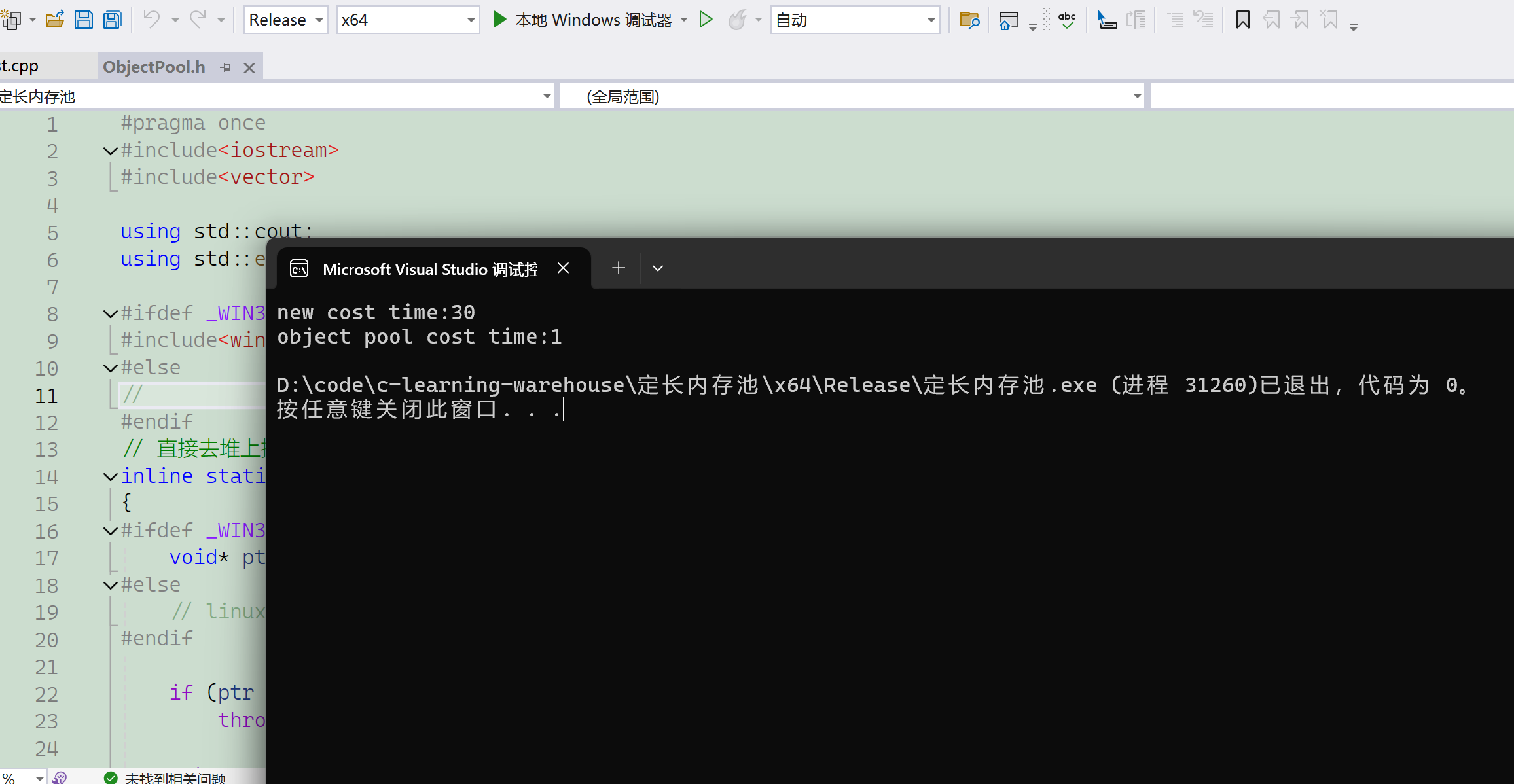1514x784 pixels.
Task: Switch to the ObjectPool.h tab
Action: tap(154, 67)
